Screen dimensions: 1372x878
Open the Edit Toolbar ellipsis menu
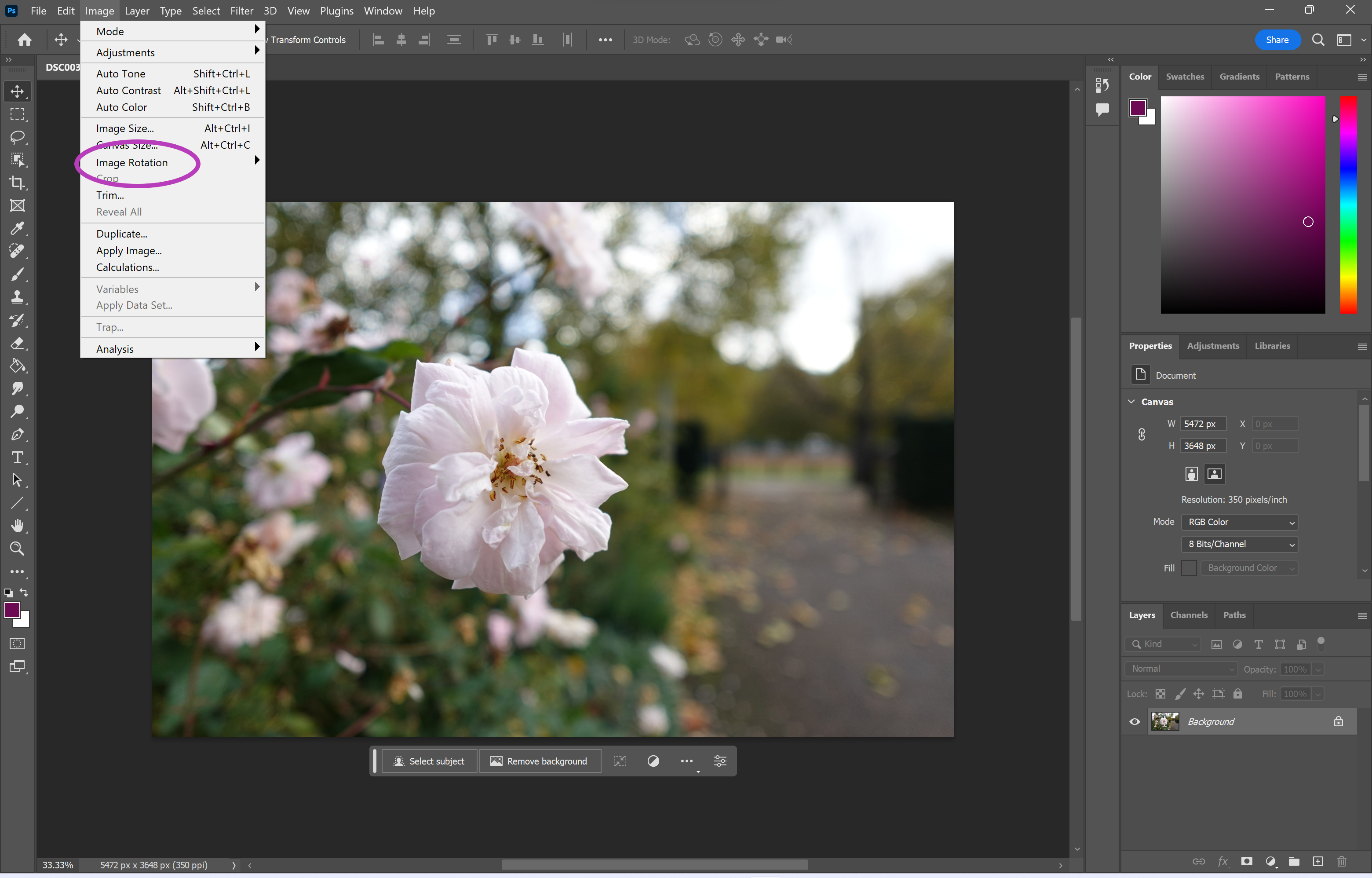17,571
